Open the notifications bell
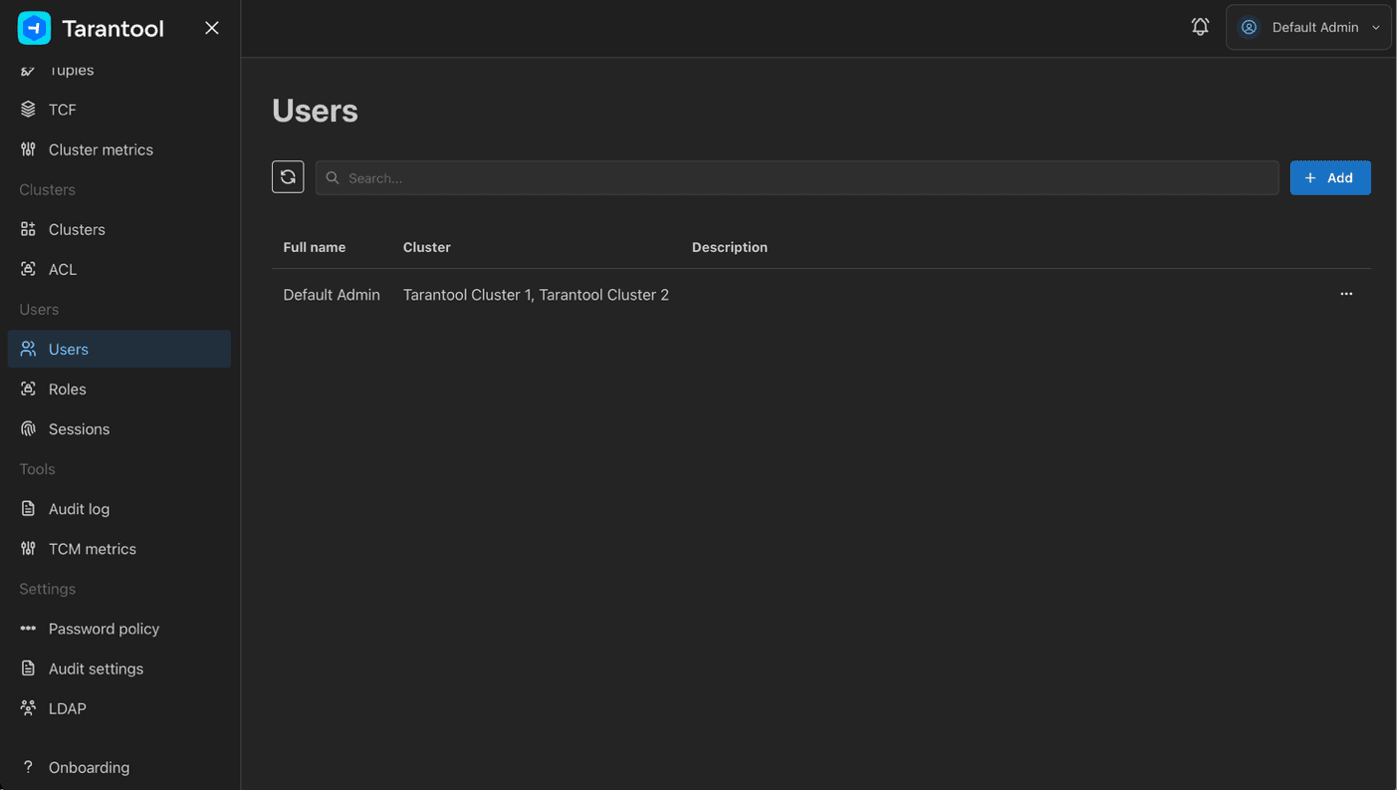The width and height of the screenshot is (1399, 794). (x=1200, y=27)
